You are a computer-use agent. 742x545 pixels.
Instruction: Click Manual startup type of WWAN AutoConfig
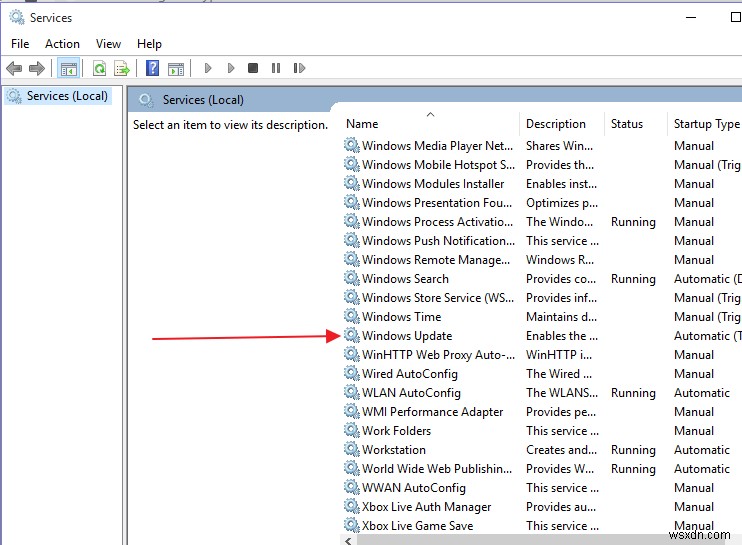point(694,488)
